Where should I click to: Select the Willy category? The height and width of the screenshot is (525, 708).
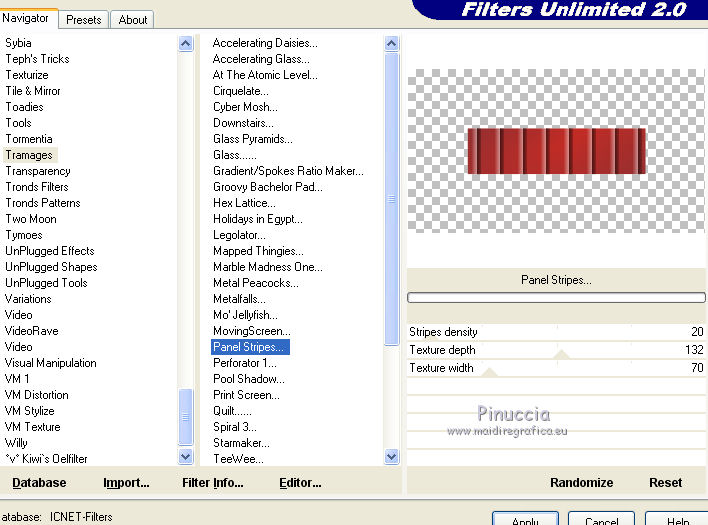(16, 443)
